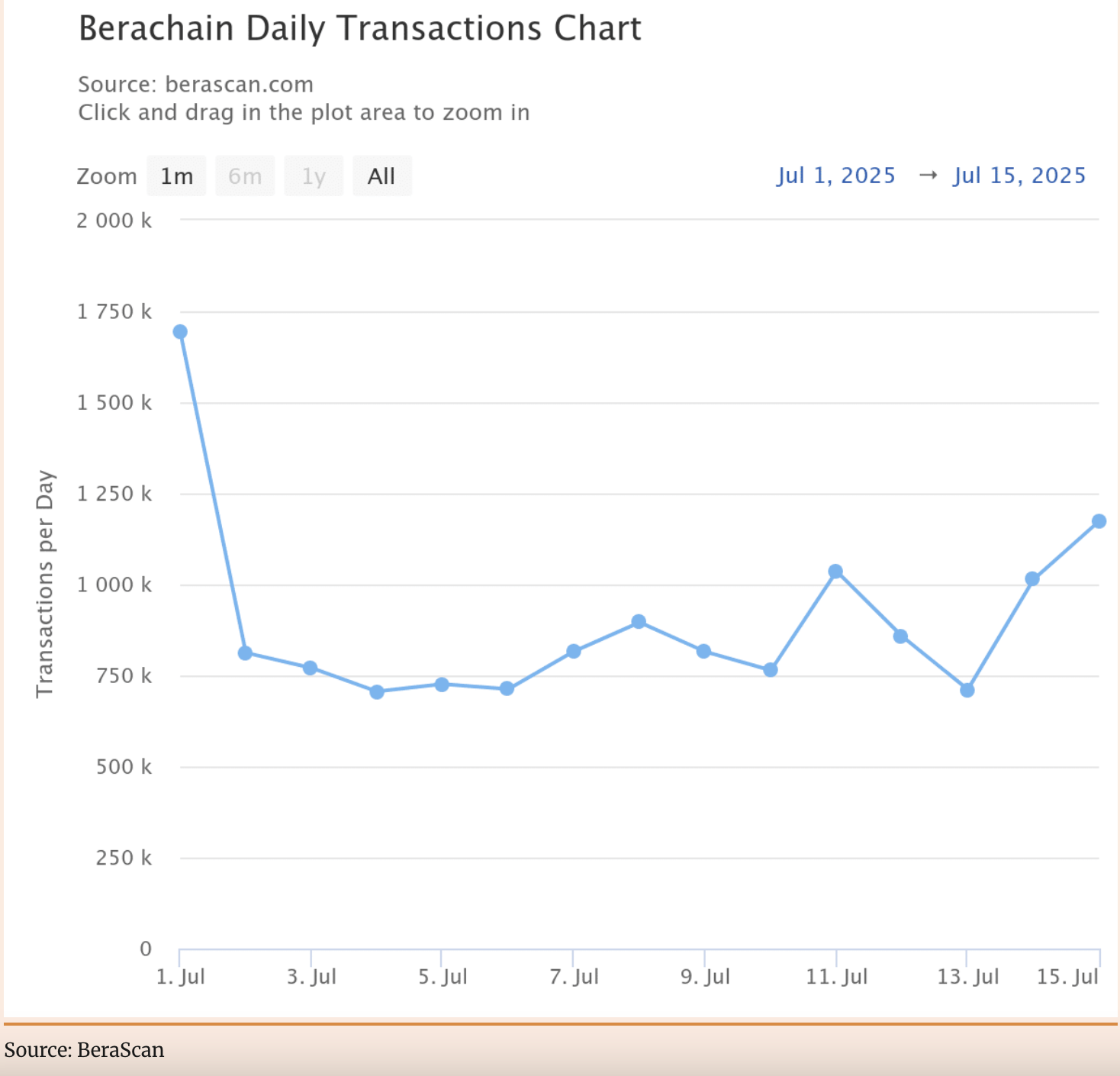Screen dimensions: 1120x1076
Task: Click the Jul 3 data point
Action: coord(310,668)
